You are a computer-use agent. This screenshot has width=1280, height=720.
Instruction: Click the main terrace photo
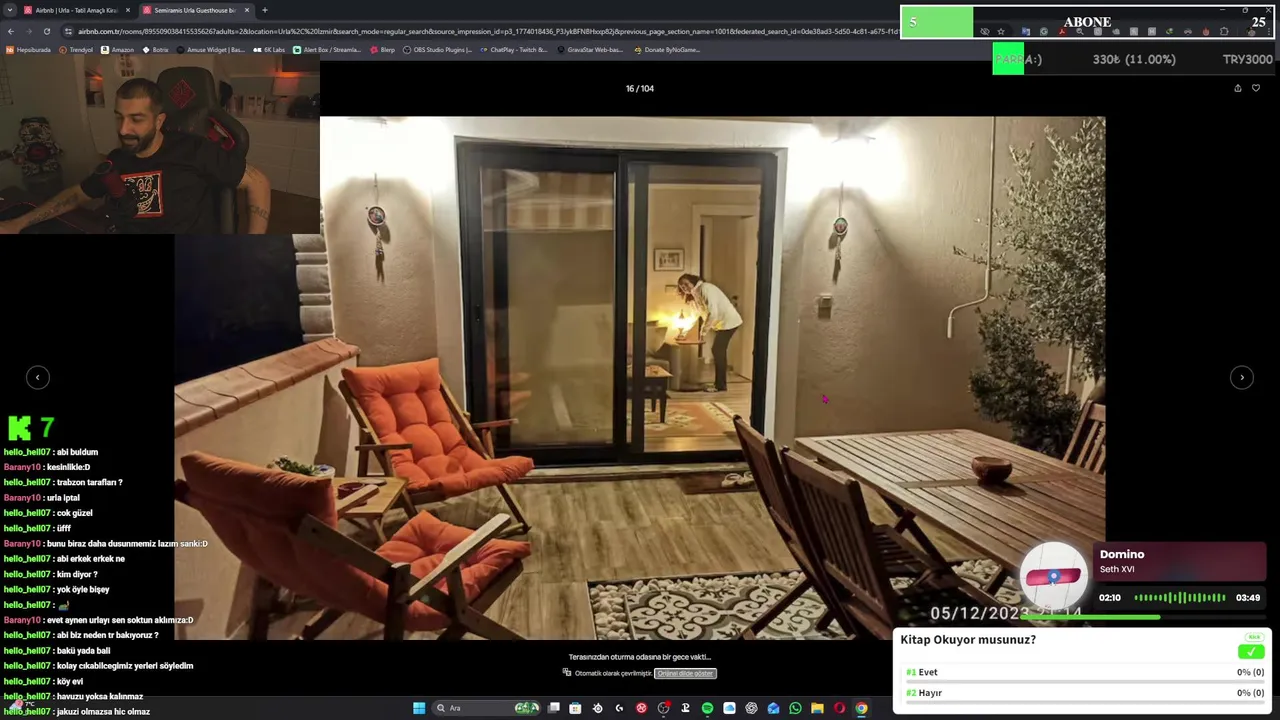640,378
